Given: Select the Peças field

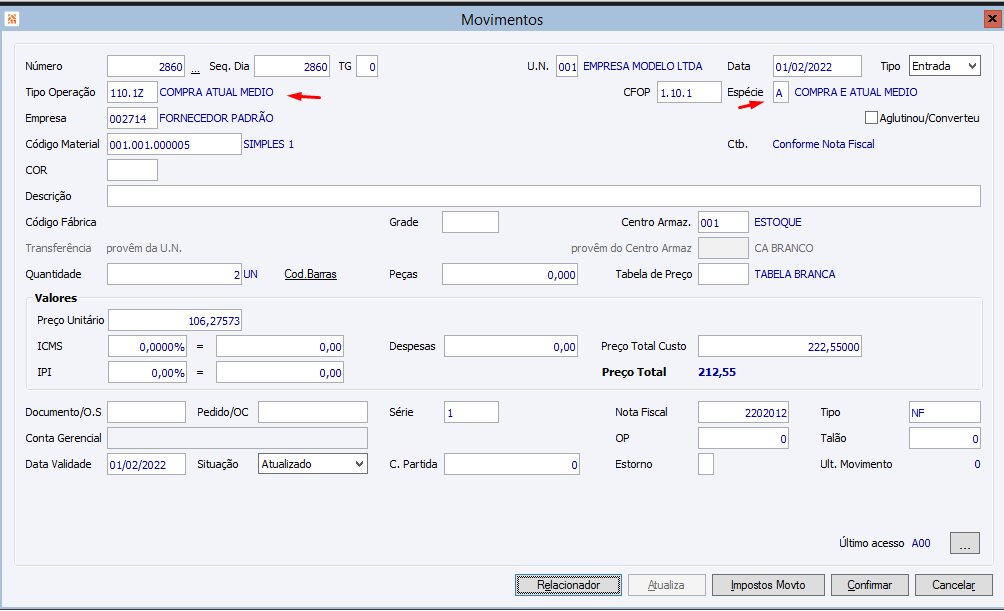Looking at the screenshot, I should [510, 274].
